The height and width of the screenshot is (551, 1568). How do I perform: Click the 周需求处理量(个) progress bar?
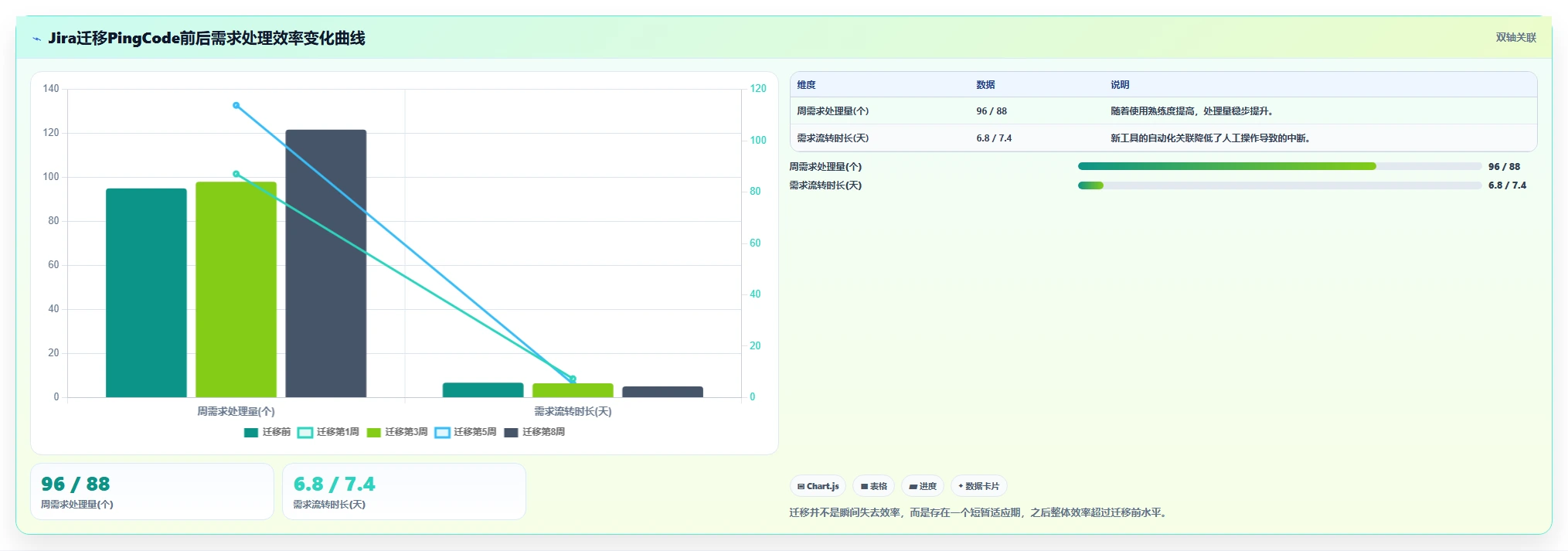pyautogui.click(x=1280, y=166)
